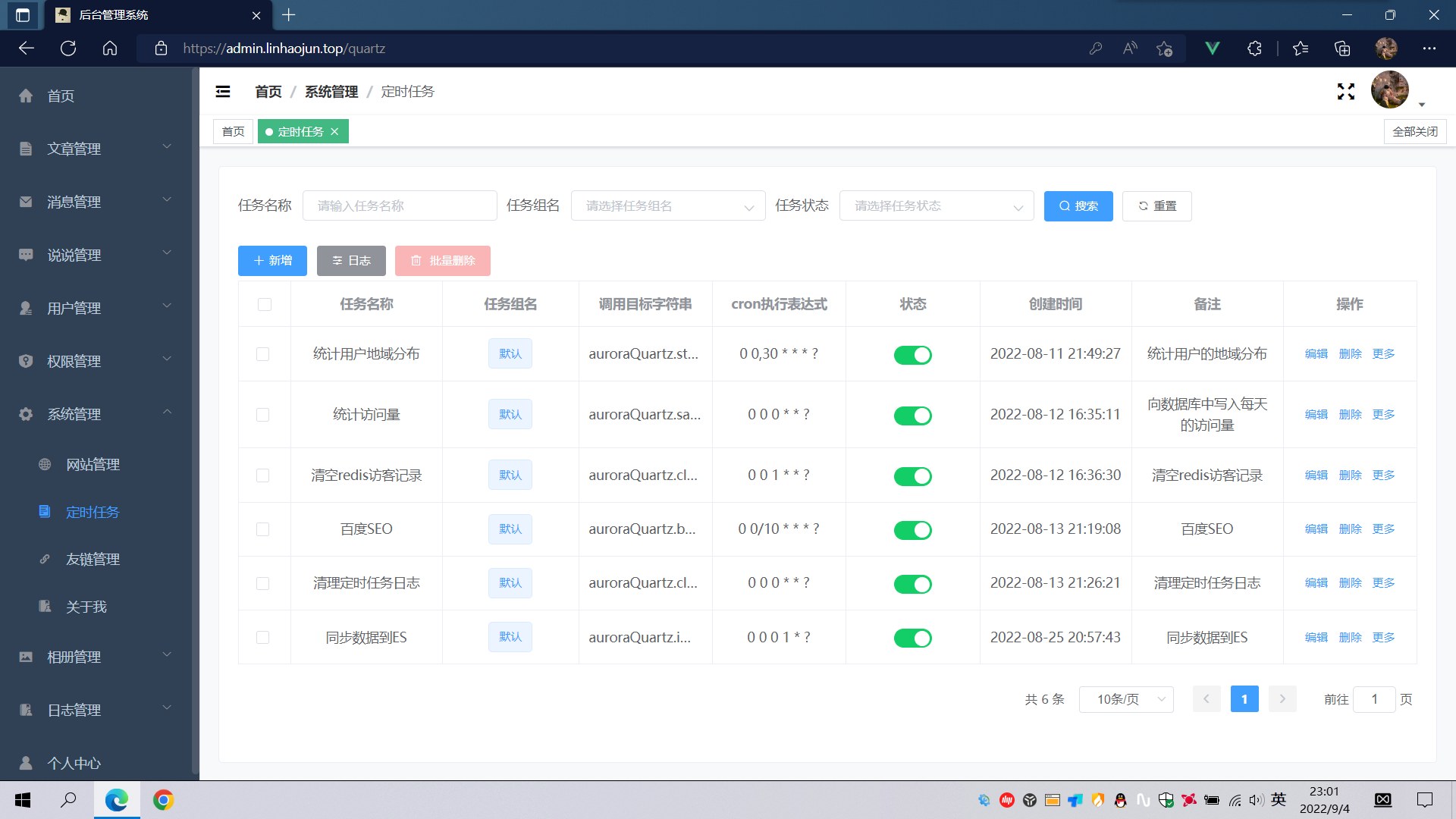Click the 相册管理 picture icon

coord(26,657)
